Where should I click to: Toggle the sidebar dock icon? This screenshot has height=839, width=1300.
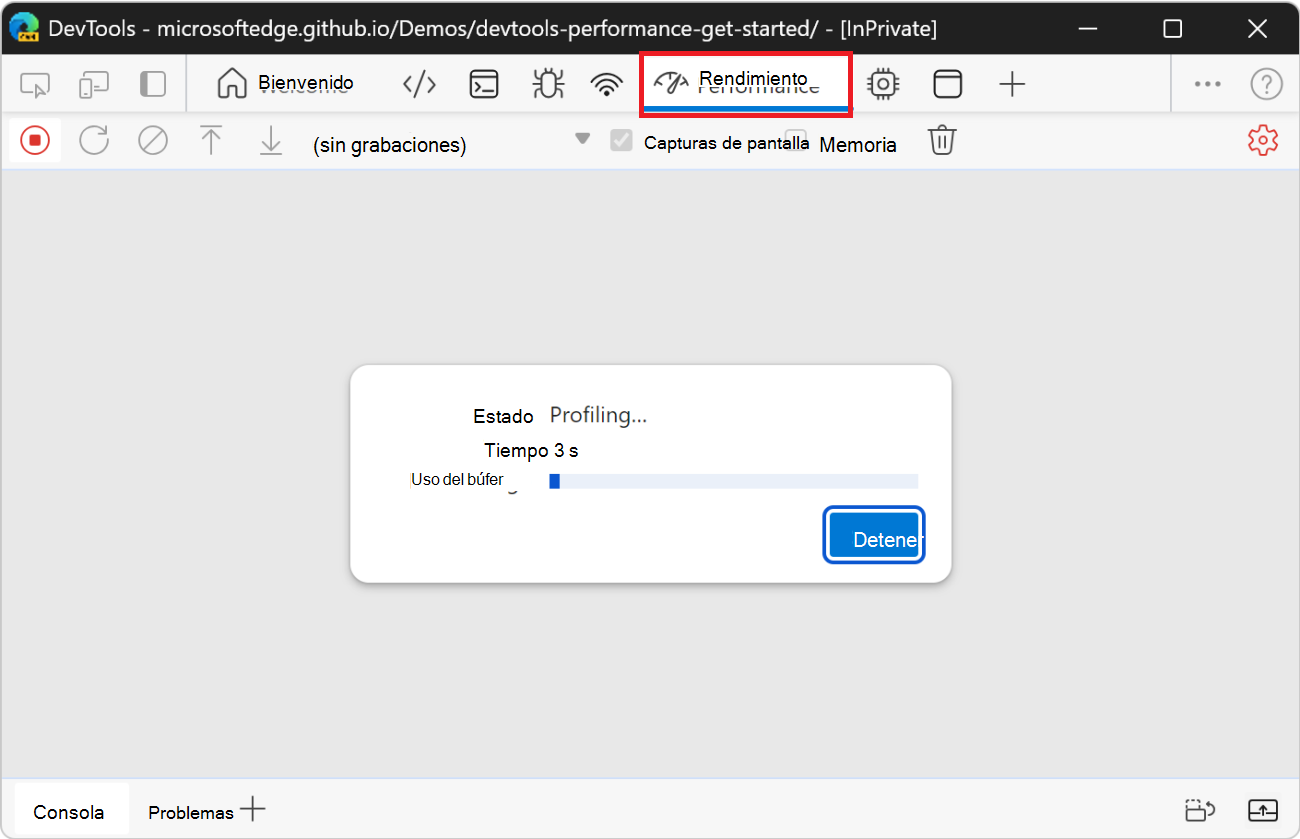tap(152, 84)
